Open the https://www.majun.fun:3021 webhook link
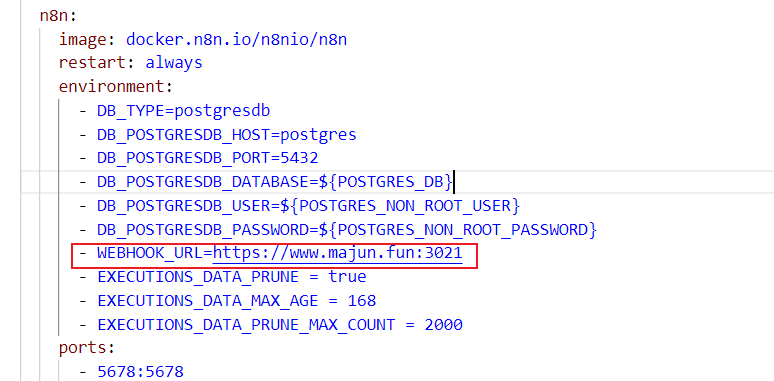 (338, 253)
